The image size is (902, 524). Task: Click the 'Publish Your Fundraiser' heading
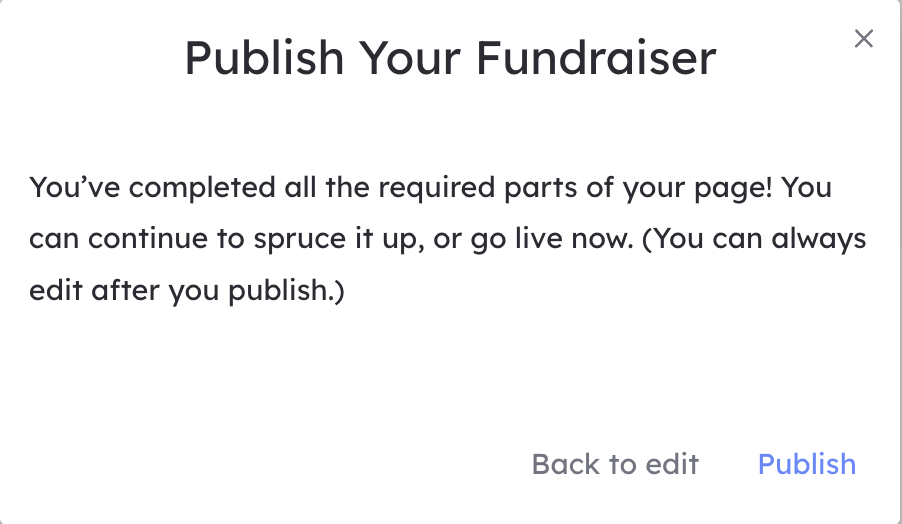pos(450,58)
